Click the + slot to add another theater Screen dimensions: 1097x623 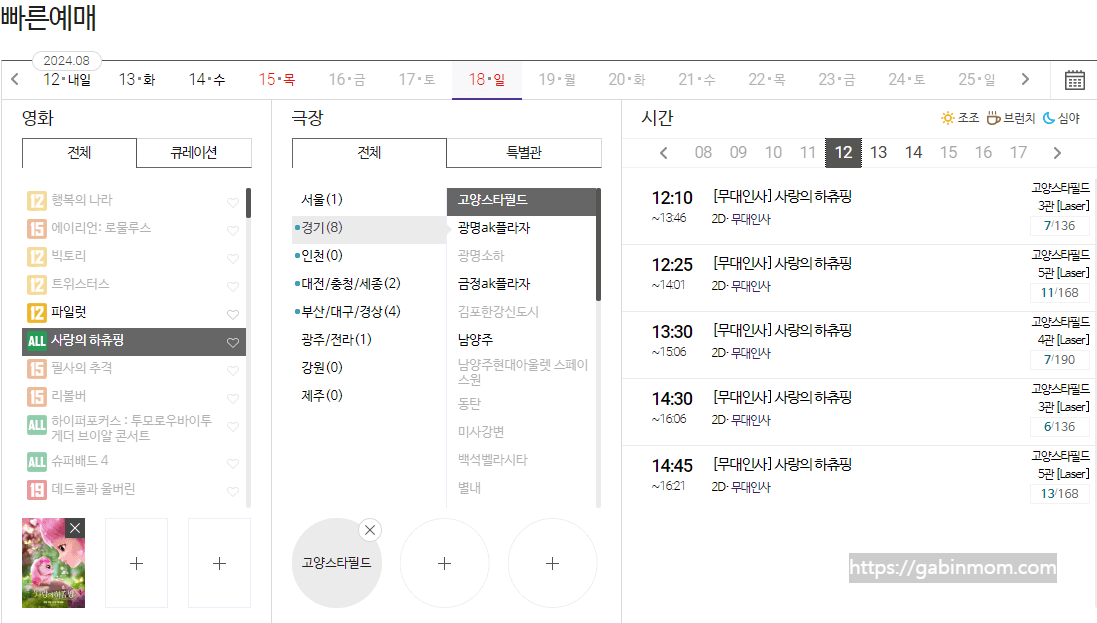click(444, 562)
